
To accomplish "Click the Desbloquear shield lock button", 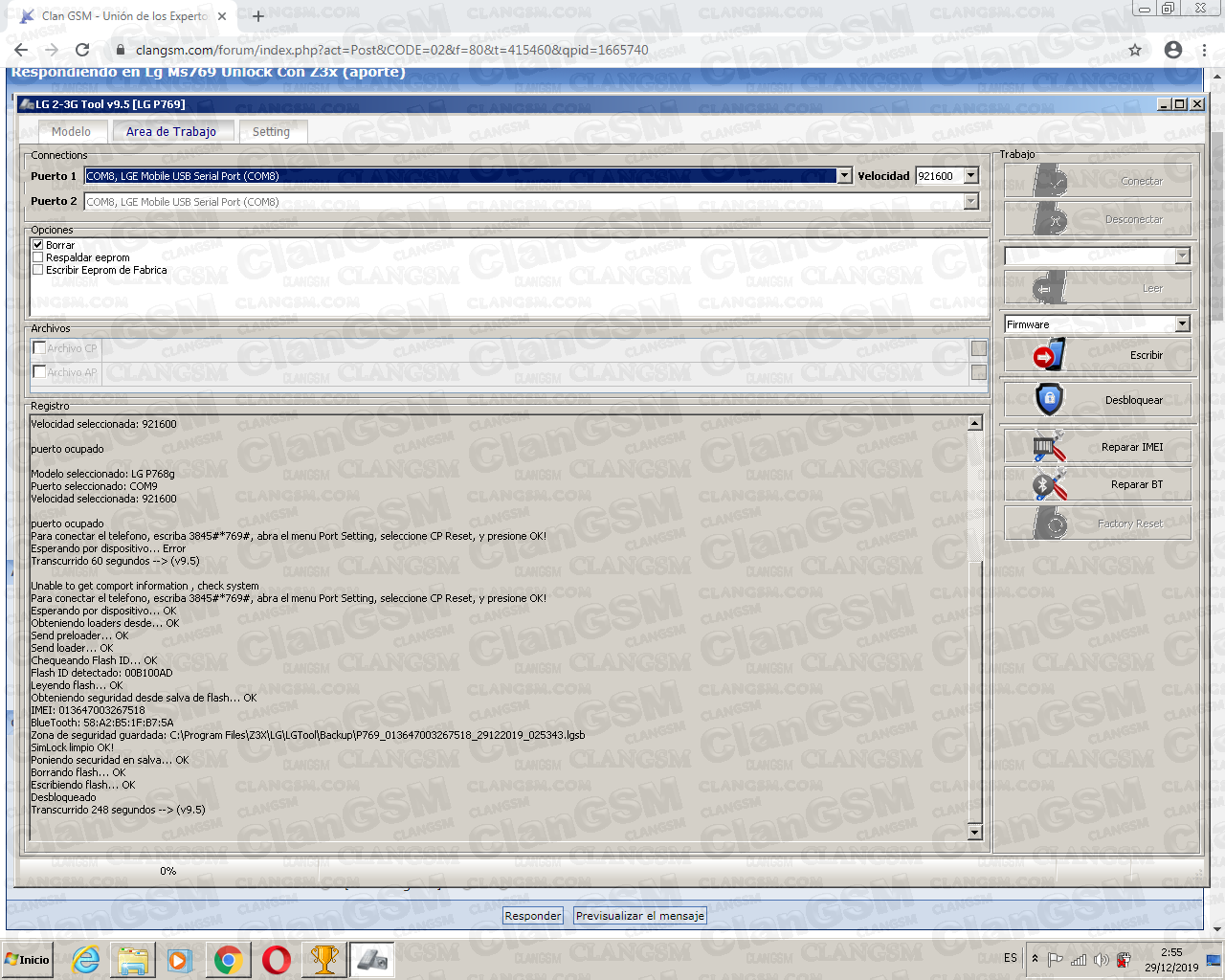I will [1098, 400].
